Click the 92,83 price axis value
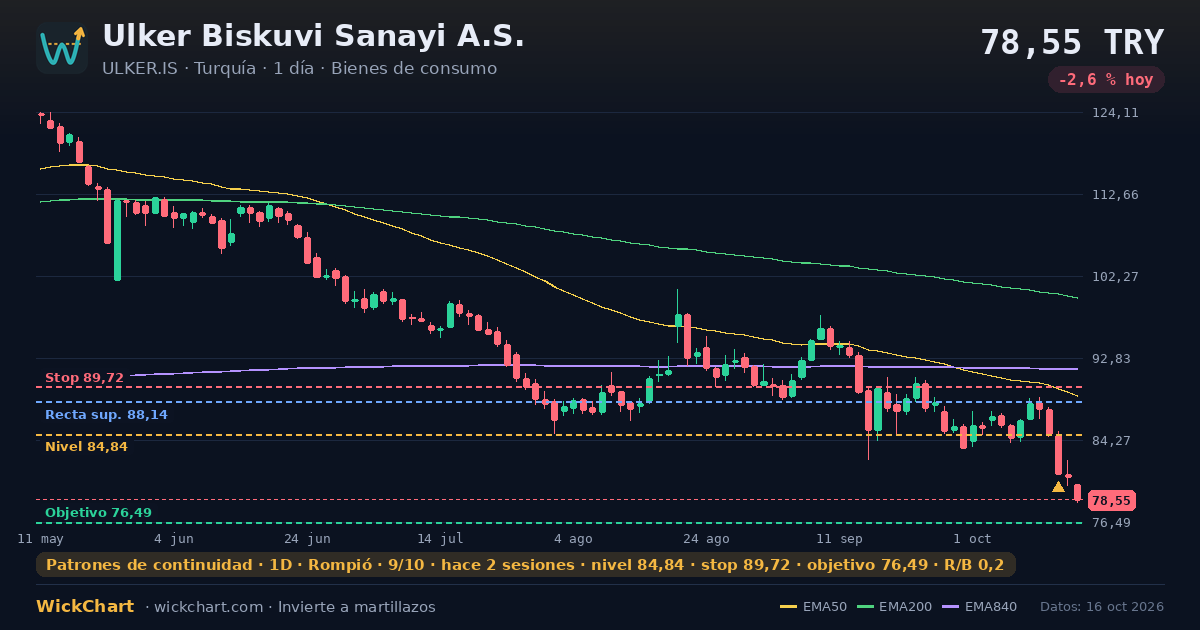Viewport: 1200px width, 630px height. point(1112,359)
